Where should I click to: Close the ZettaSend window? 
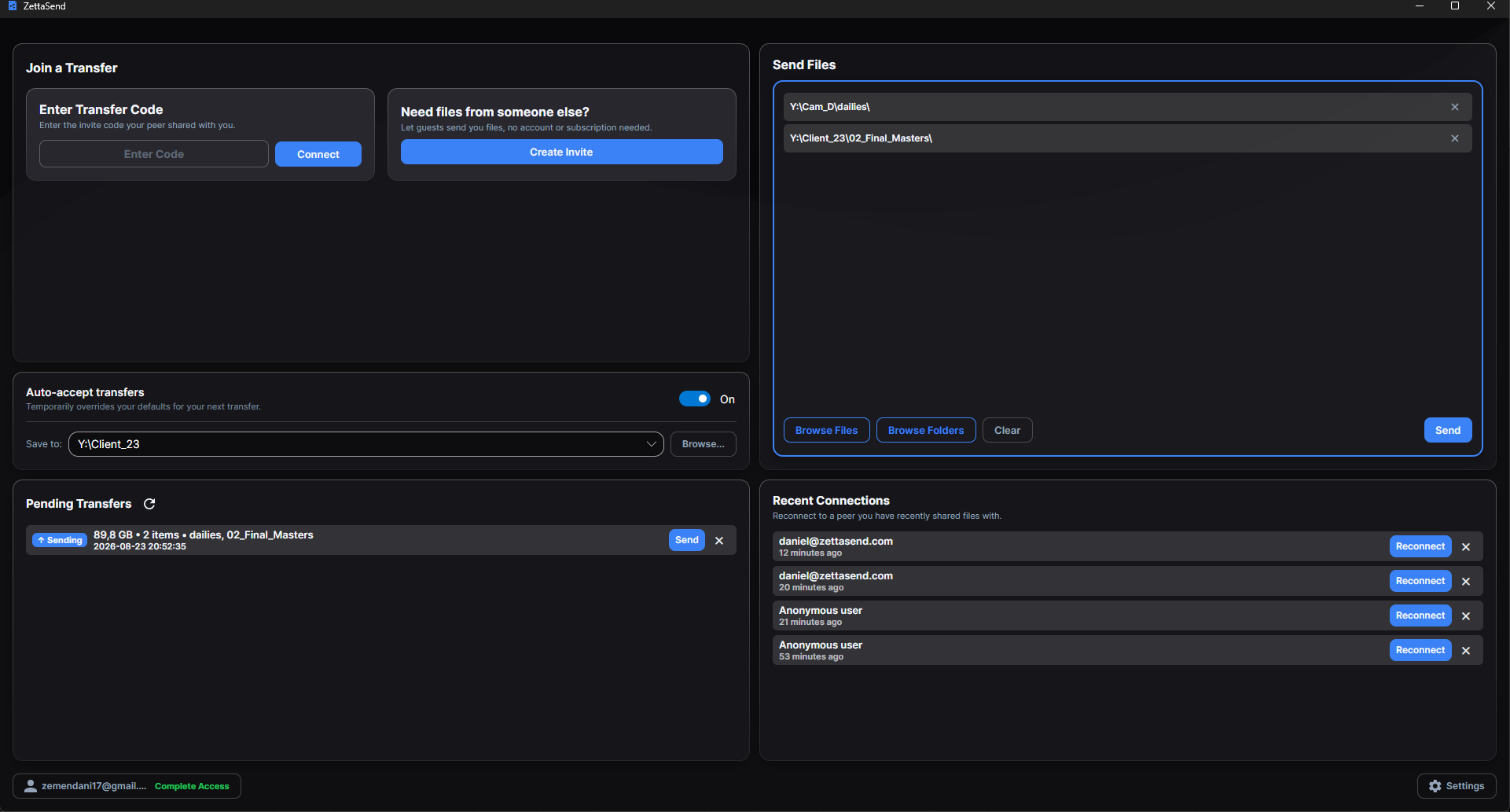pyautogui.click(x=1491, y=6)
